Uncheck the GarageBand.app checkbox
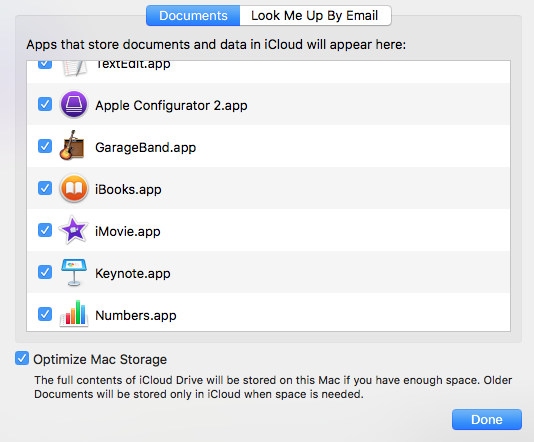 (45, 146)
